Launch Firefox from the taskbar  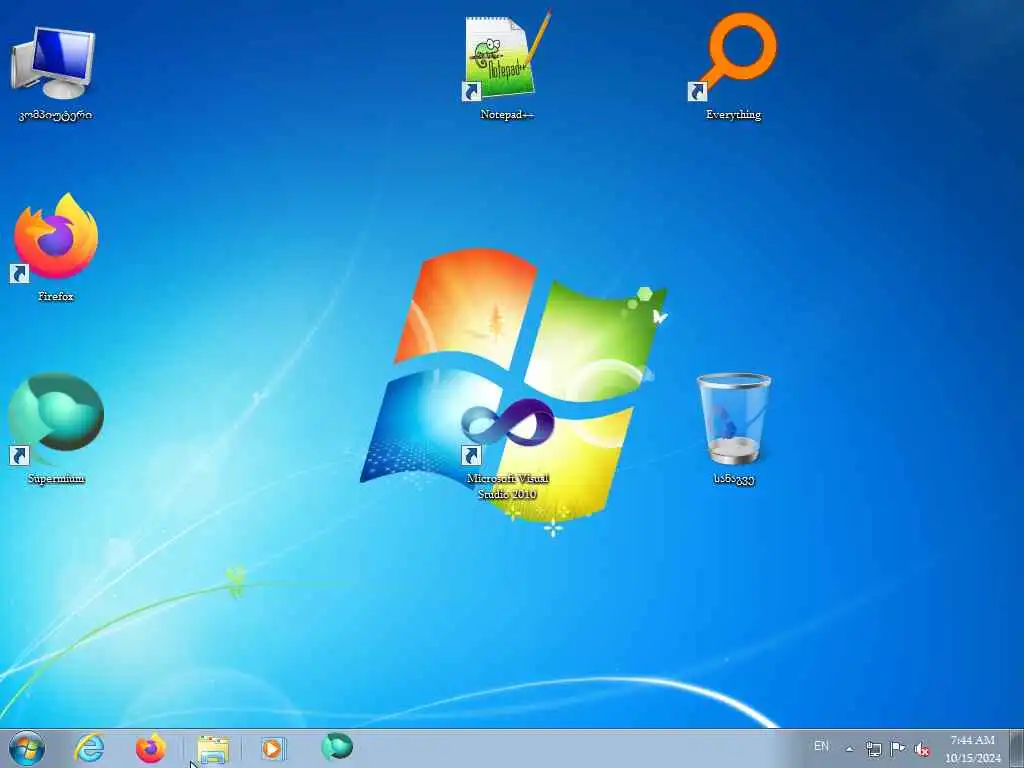(x=150, y=748)
